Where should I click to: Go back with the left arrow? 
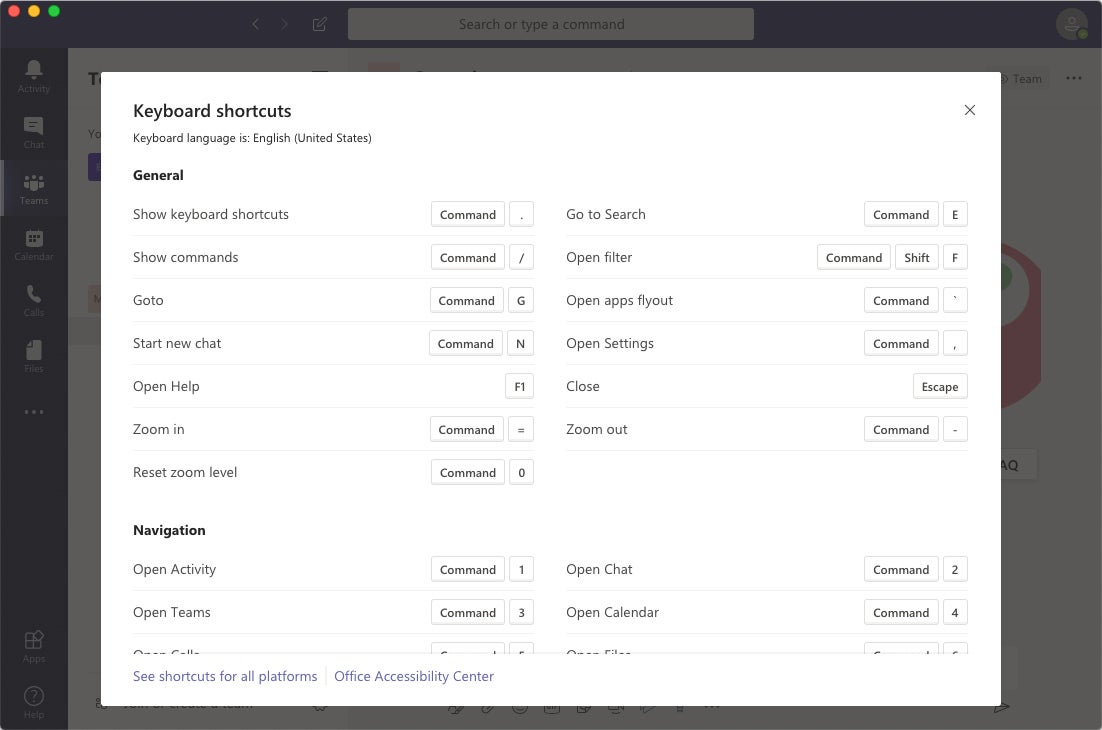pyautogui.click(x=256, y=24)
